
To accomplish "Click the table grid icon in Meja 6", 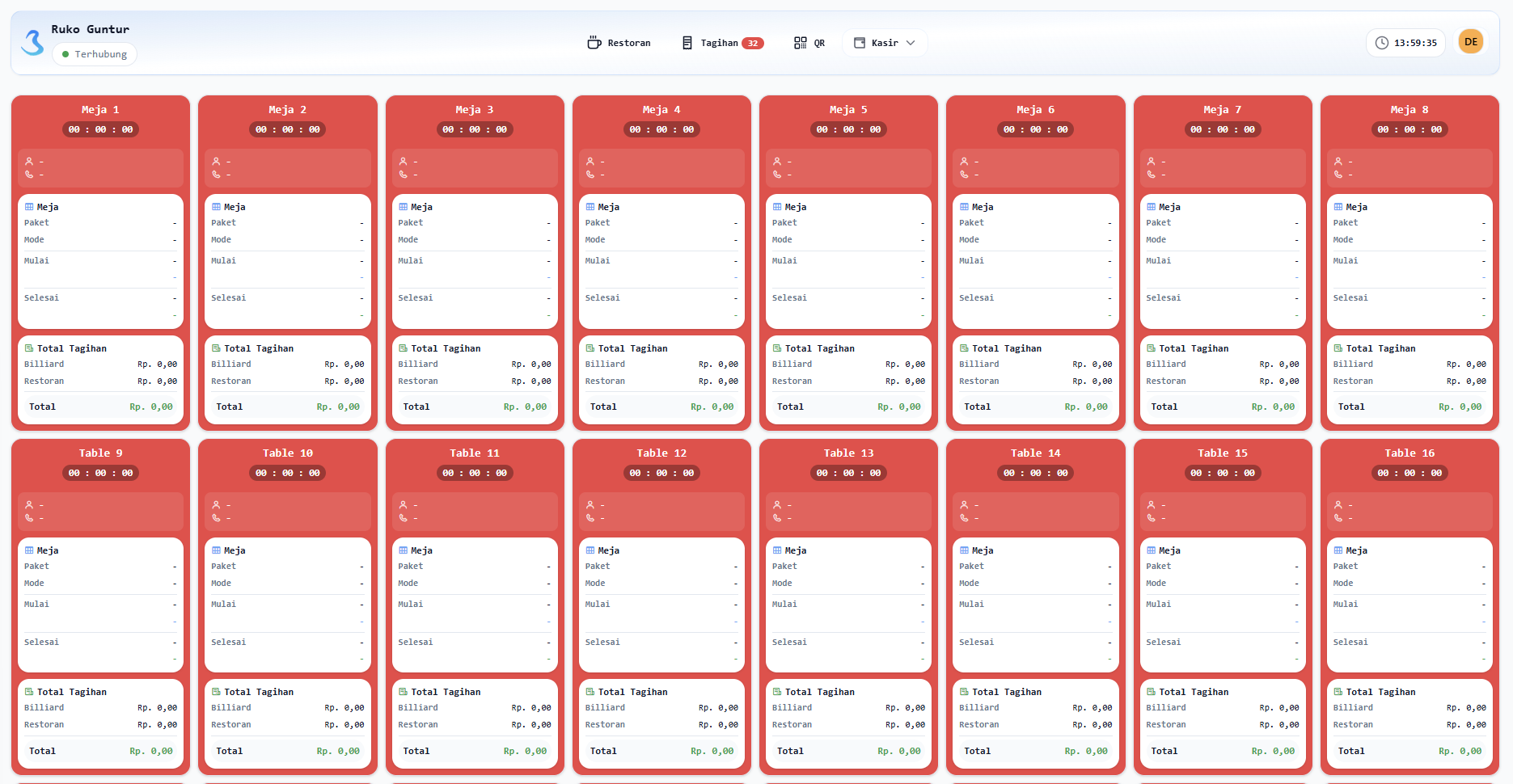I will [964, 207].
